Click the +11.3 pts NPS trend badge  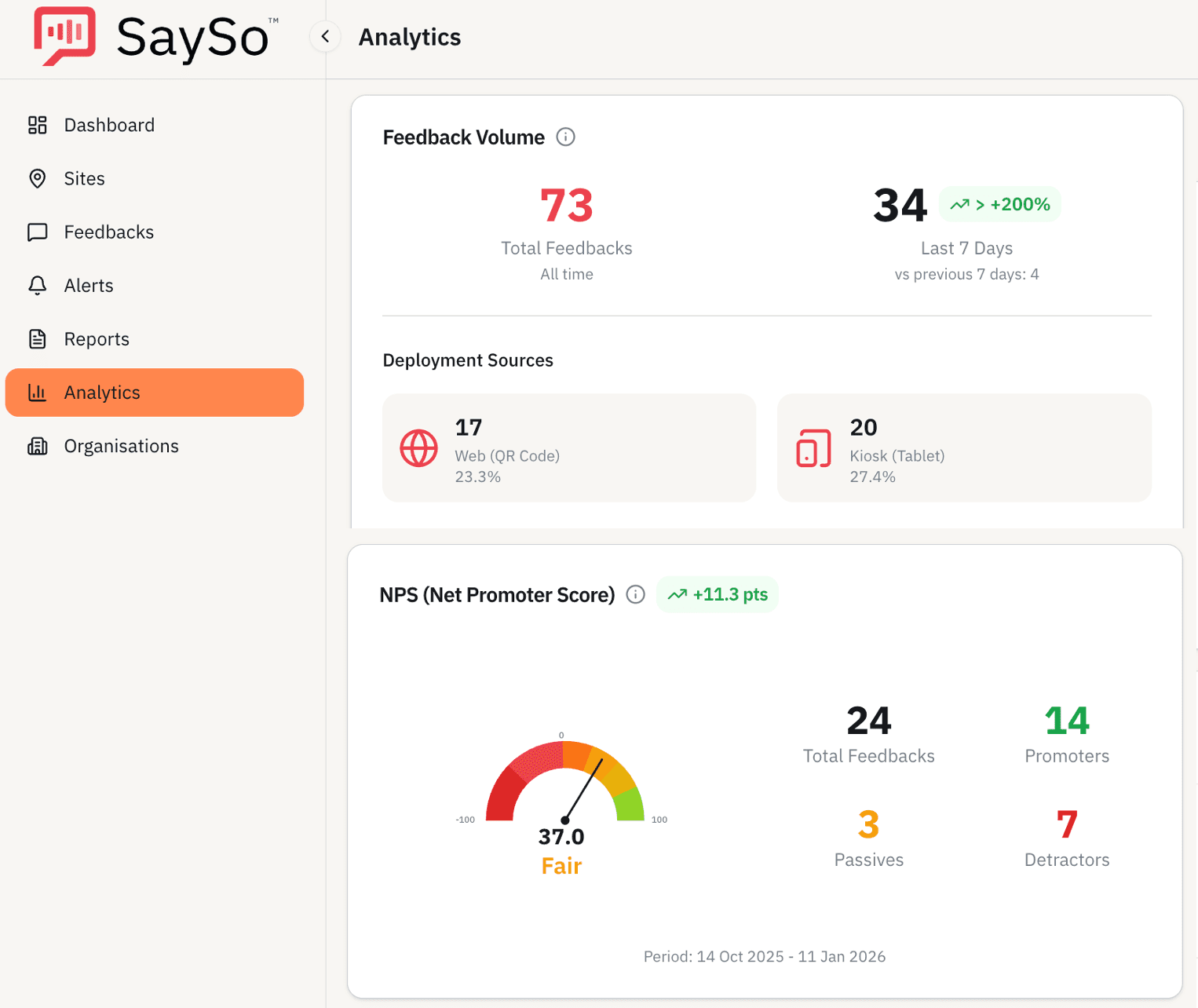pyautogui.click(x=717, y=594)
